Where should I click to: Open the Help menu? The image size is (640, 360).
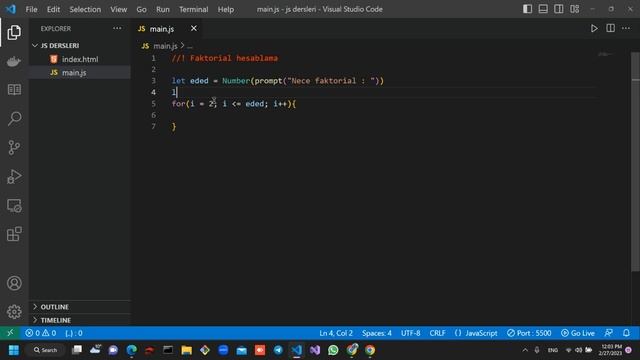[x=225, y=9]
